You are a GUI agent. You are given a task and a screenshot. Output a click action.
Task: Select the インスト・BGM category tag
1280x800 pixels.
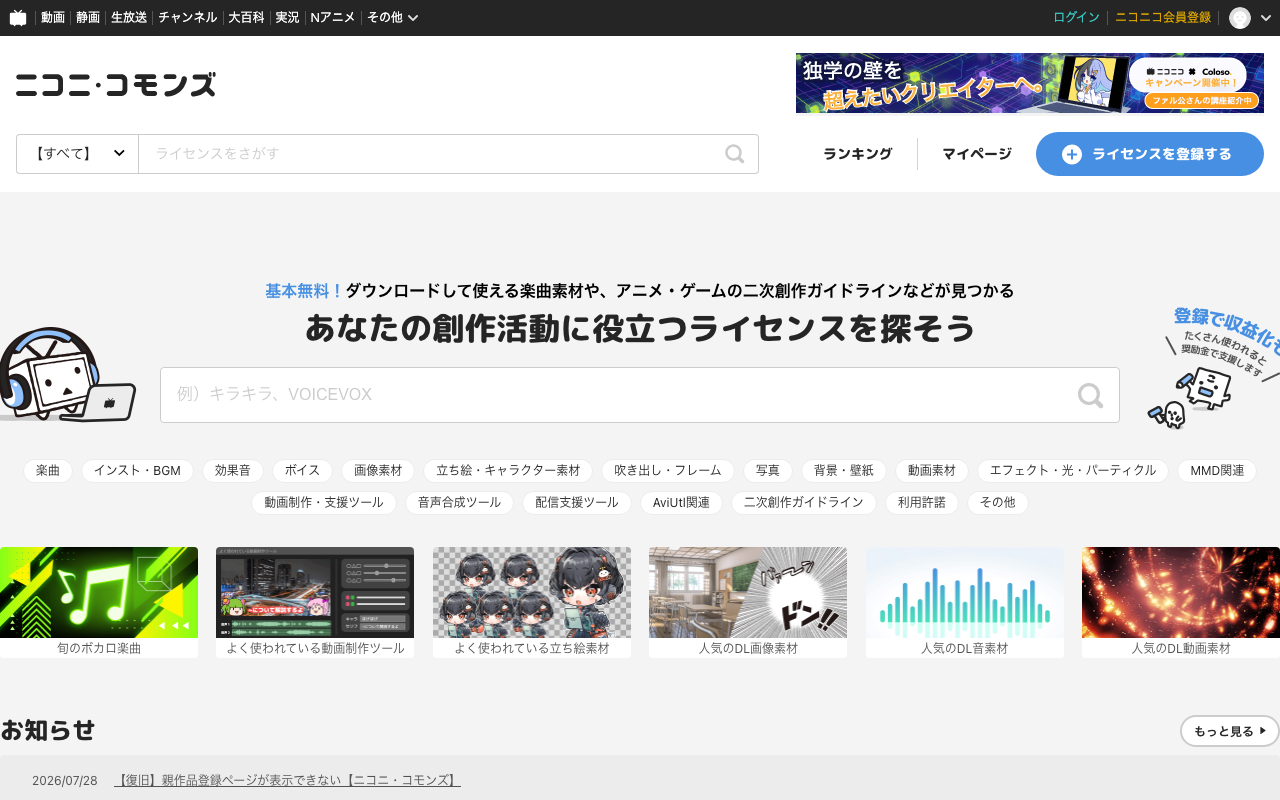(138, 471)
